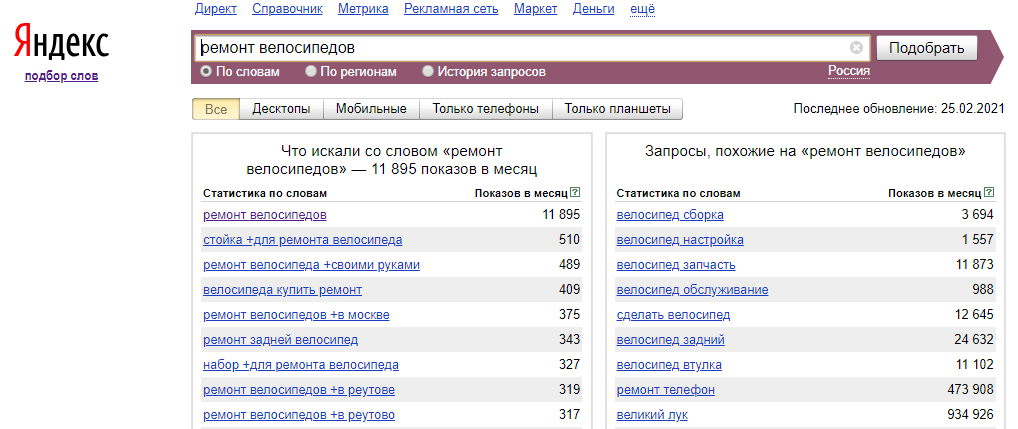Open the 'Справочник' top link
The height and width of the screenshot is (429, 1018).
click(288, 9)
